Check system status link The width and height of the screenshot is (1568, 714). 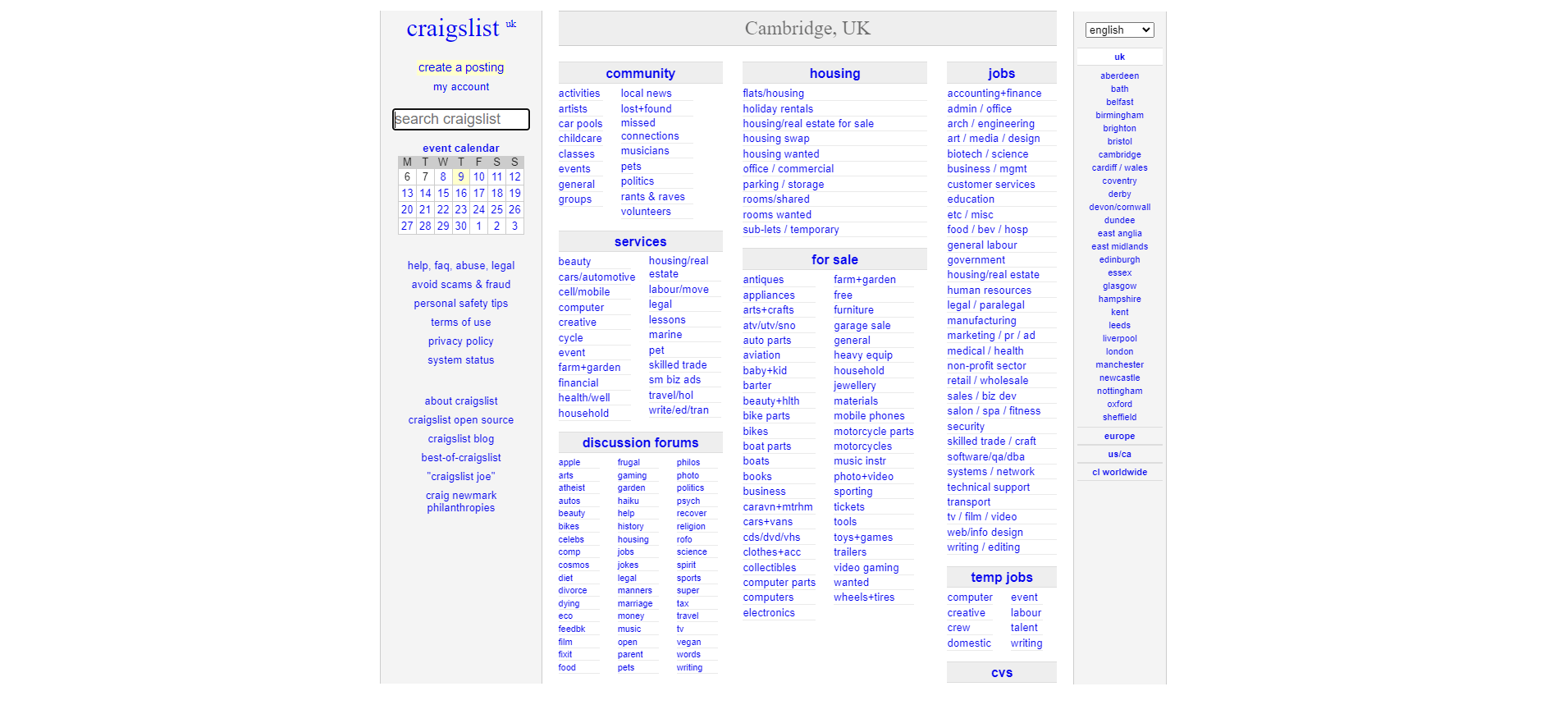(461, 360)
